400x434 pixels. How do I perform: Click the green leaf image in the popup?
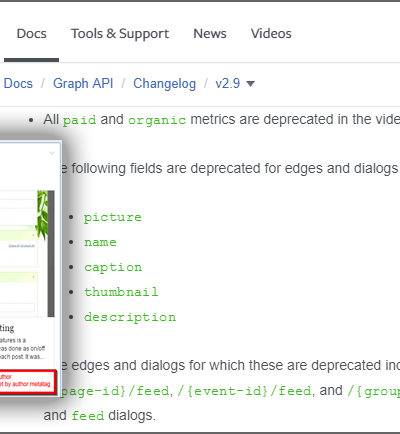pyautogui.click(x=42, y=213)
